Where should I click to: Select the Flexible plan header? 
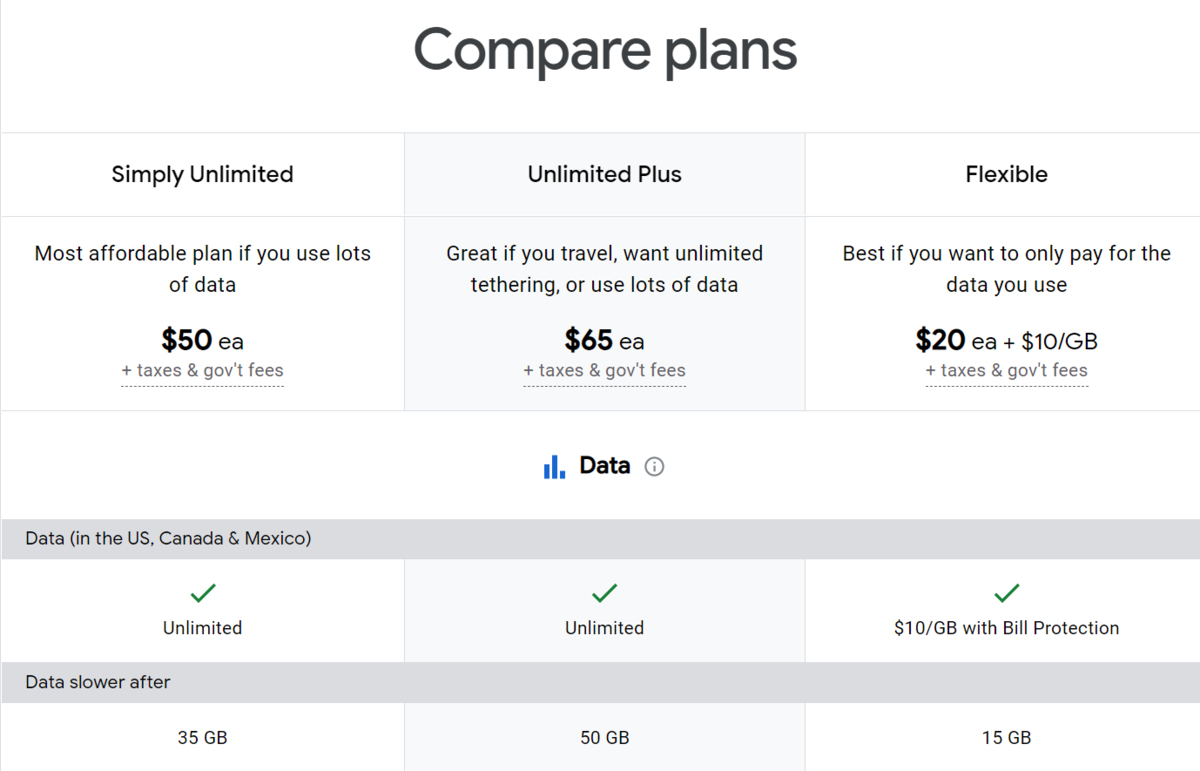[x=1006, y=174]
